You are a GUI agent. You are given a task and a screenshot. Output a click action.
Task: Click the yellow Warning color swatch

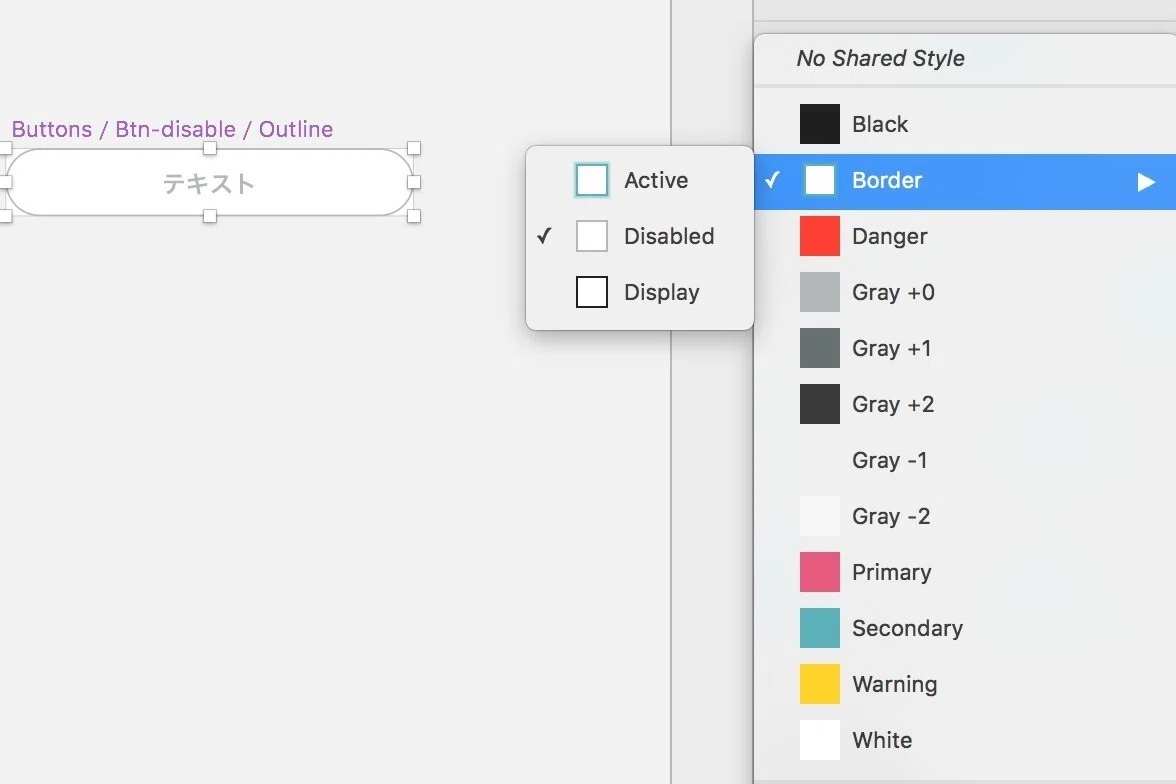coord(820,684)
